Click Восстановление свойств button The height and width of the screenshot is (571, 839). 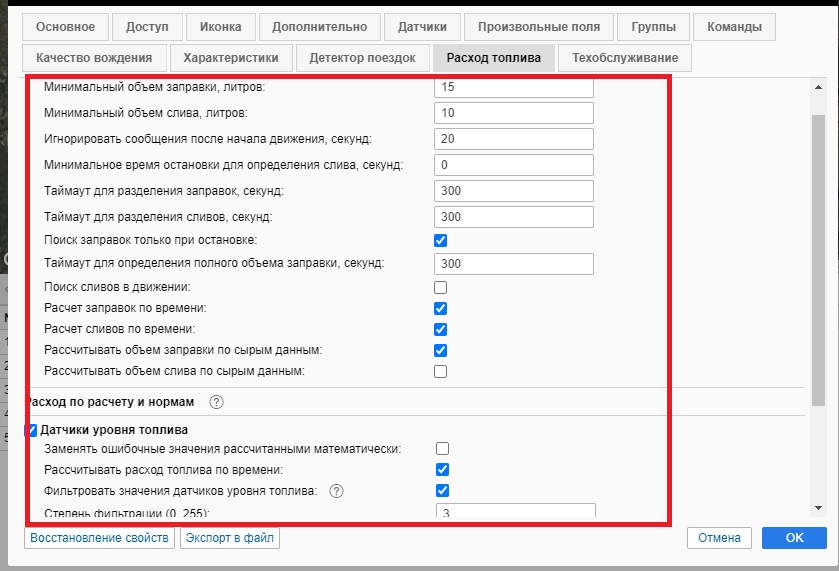click(99, 538)
